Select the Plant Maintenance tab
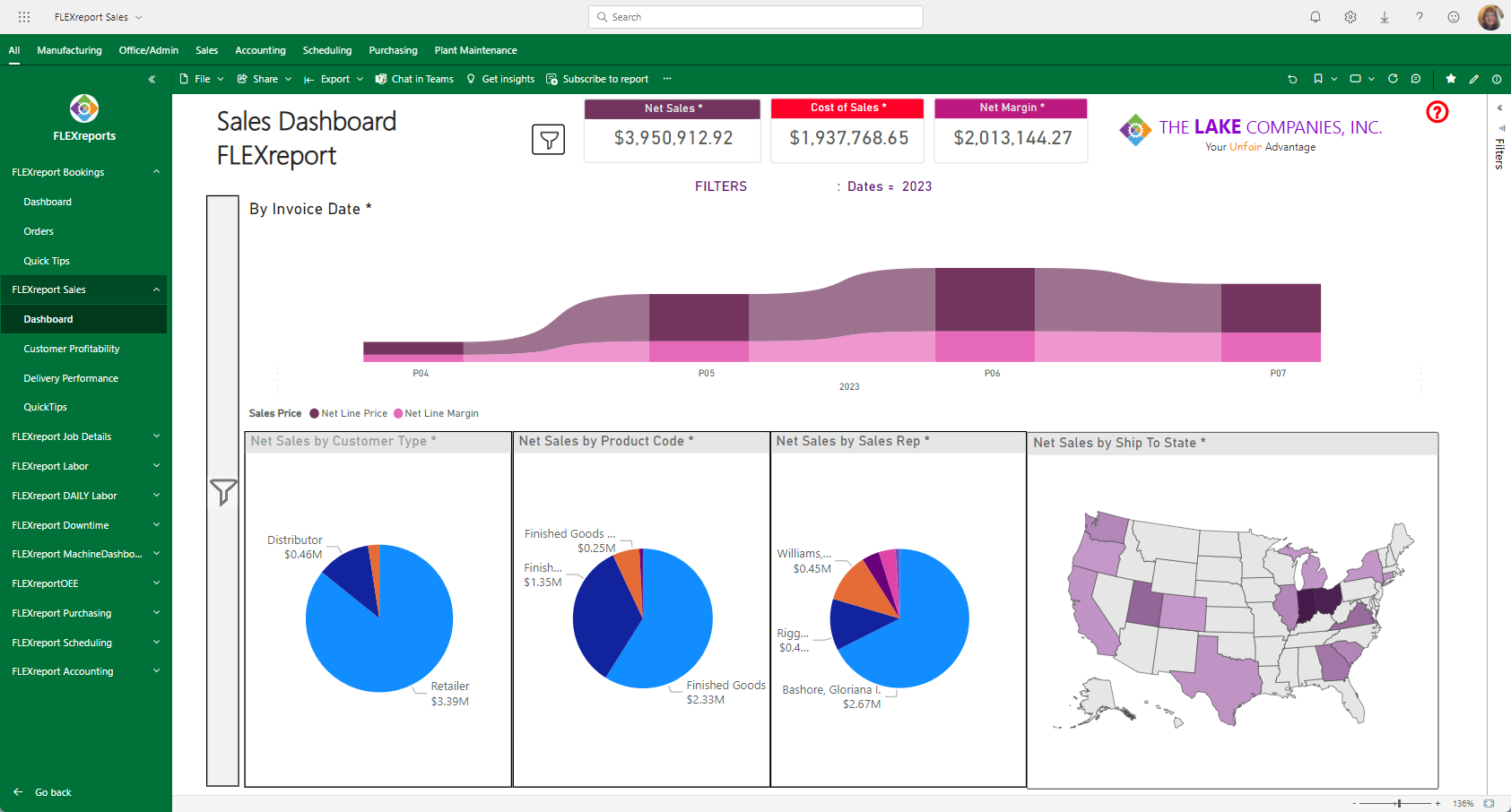1511x812 pixels. pos(475,50)
